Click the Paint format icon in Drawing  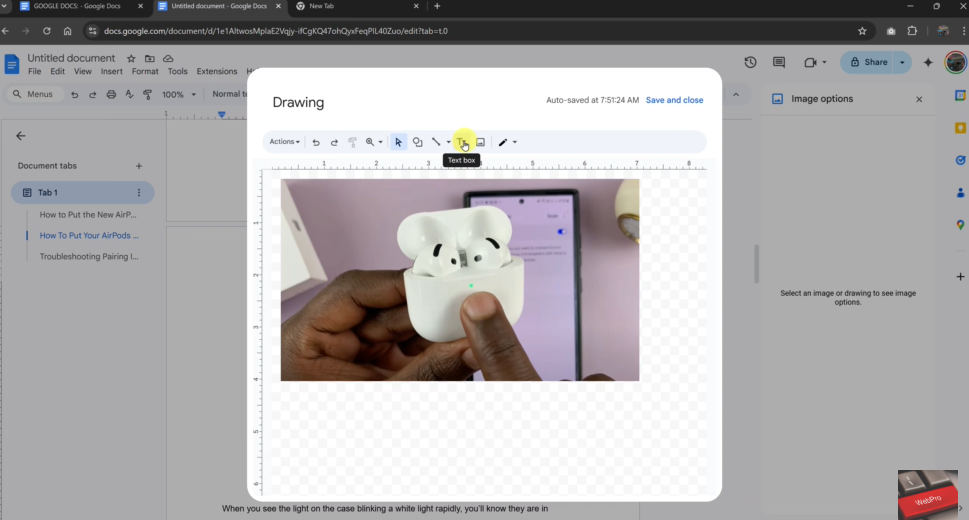point(352,142)
